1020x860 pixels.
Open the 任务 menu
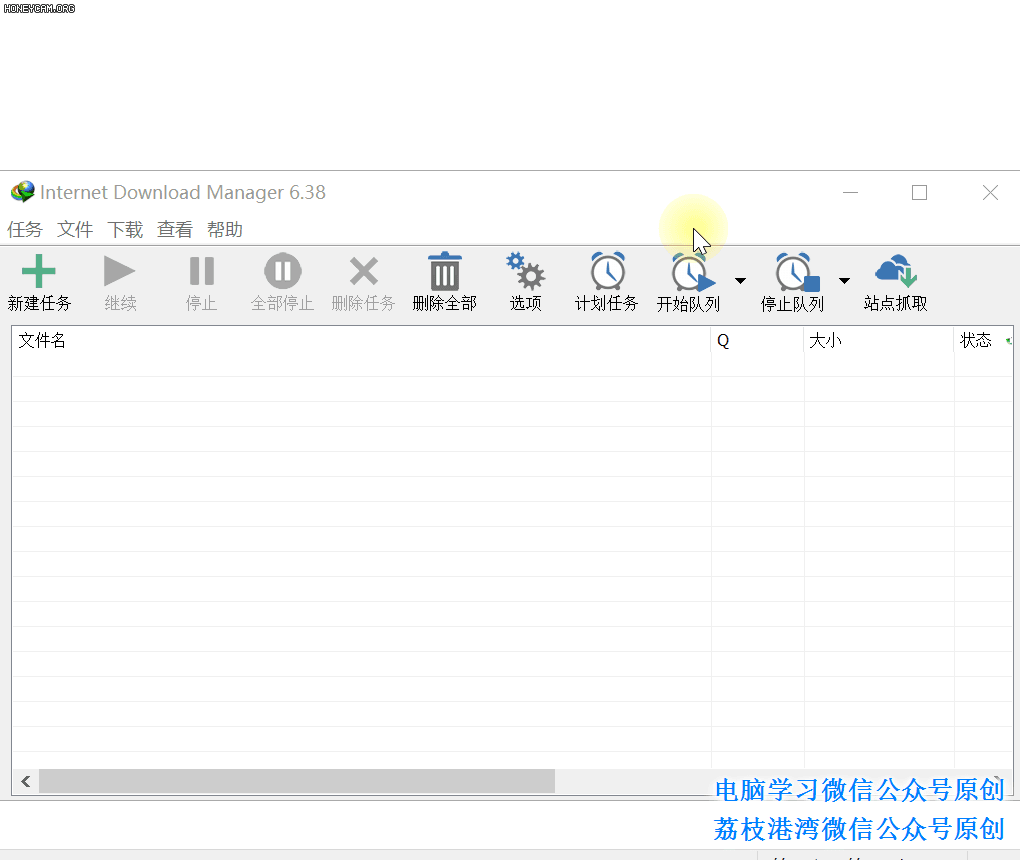[x=25, y=230]
